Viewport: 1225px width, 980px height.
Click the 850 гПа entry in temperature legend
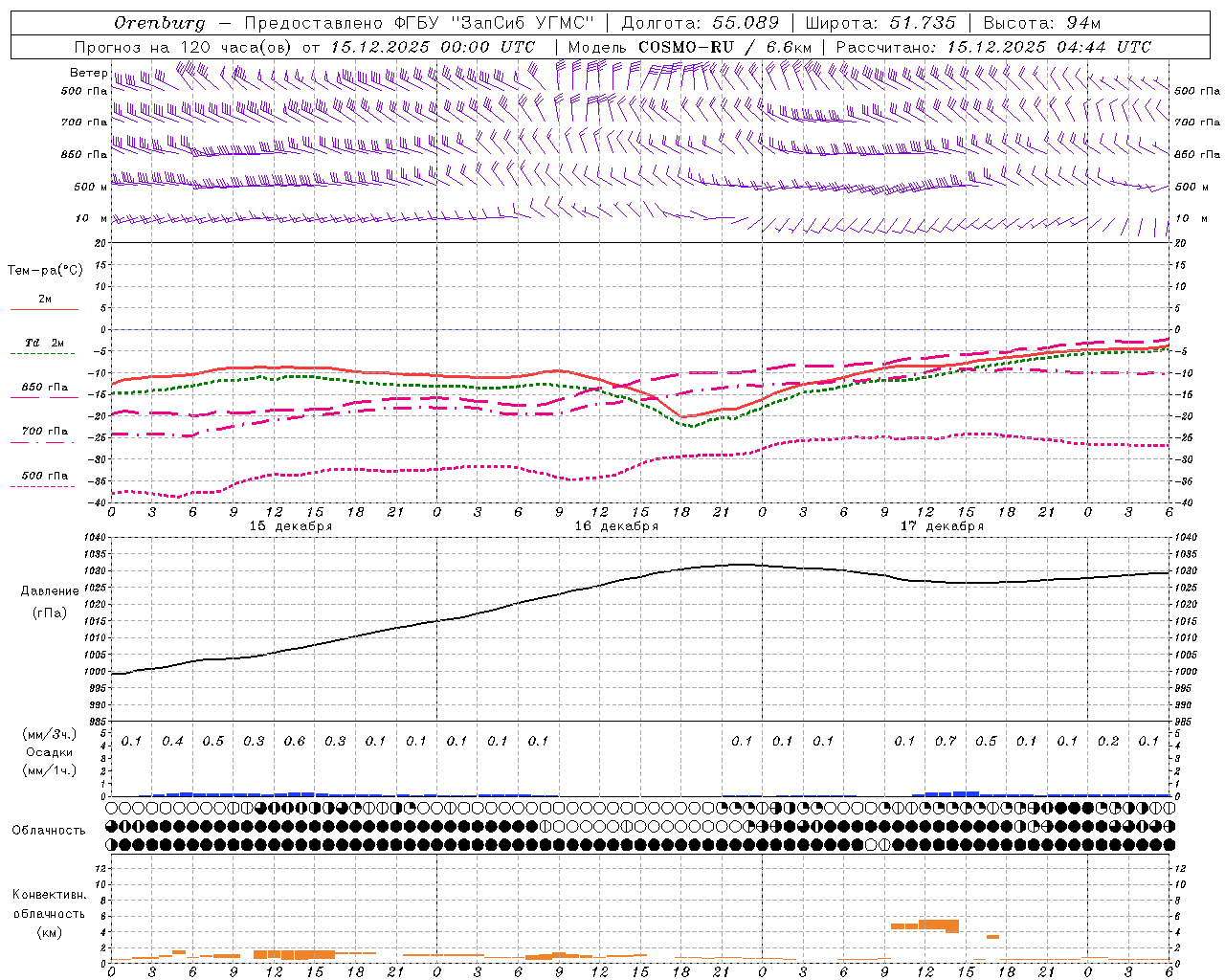(45, 388)
